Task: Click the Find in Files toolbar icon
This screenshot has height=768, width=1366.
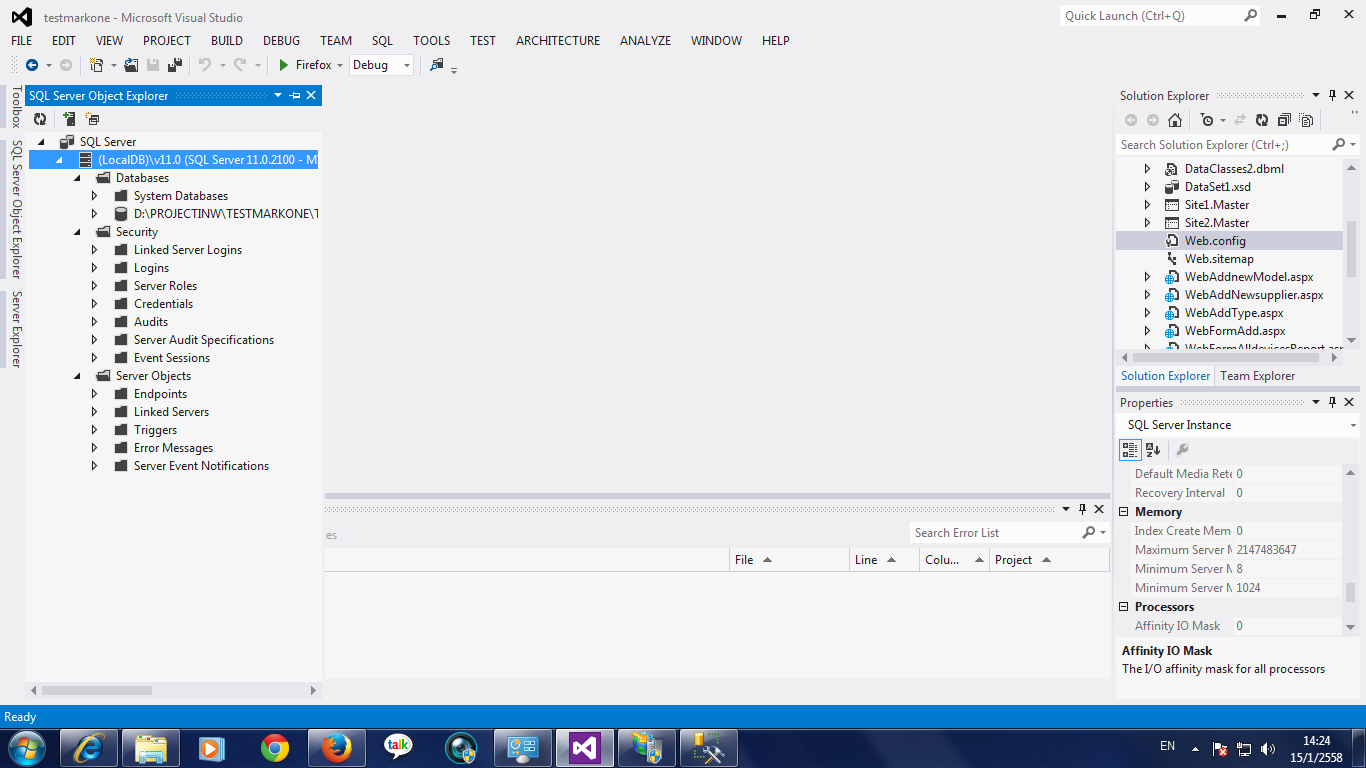Action: pos(437,65)
